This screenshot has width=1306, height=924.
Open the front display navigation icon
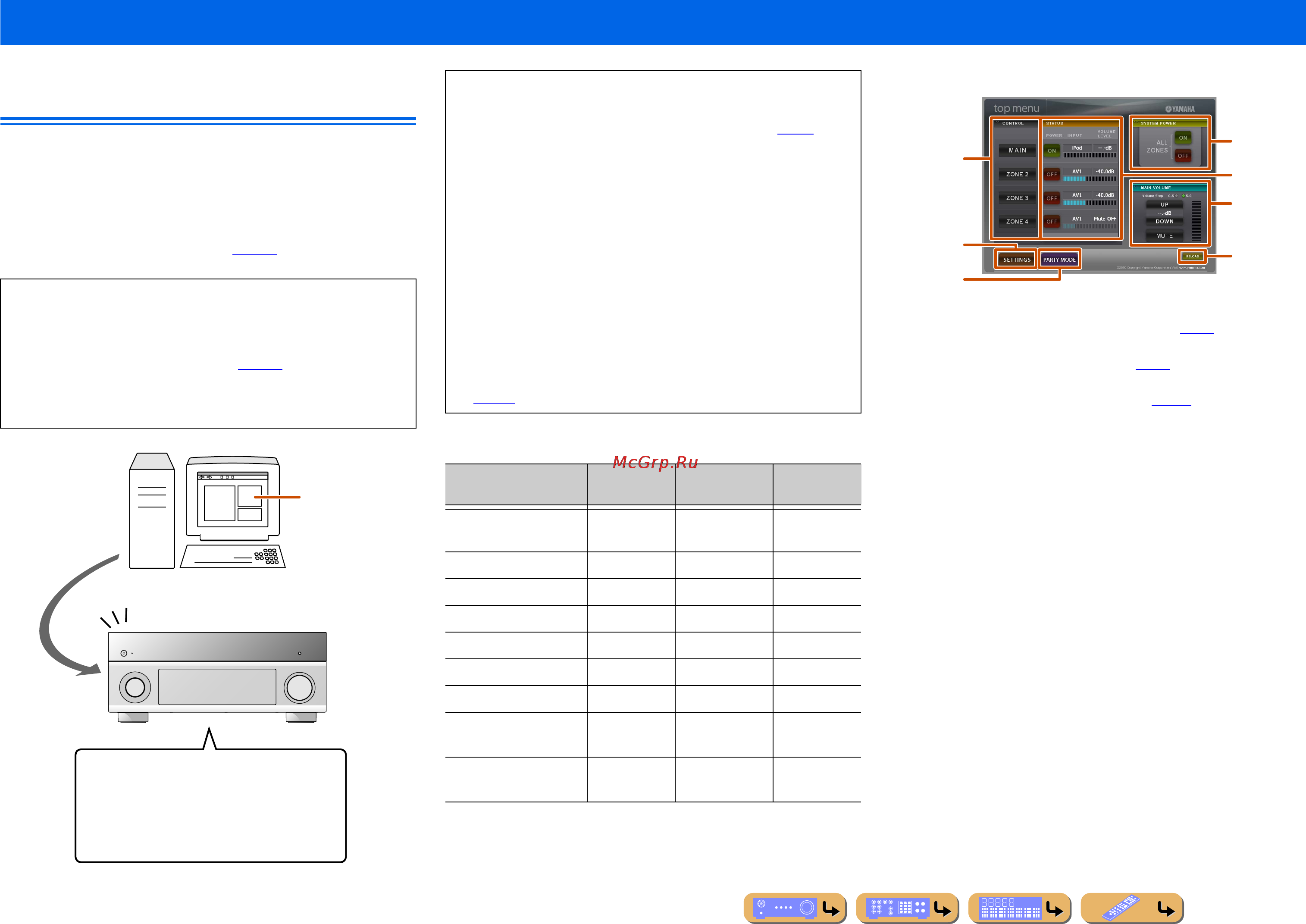click(x=1020, y=908)
